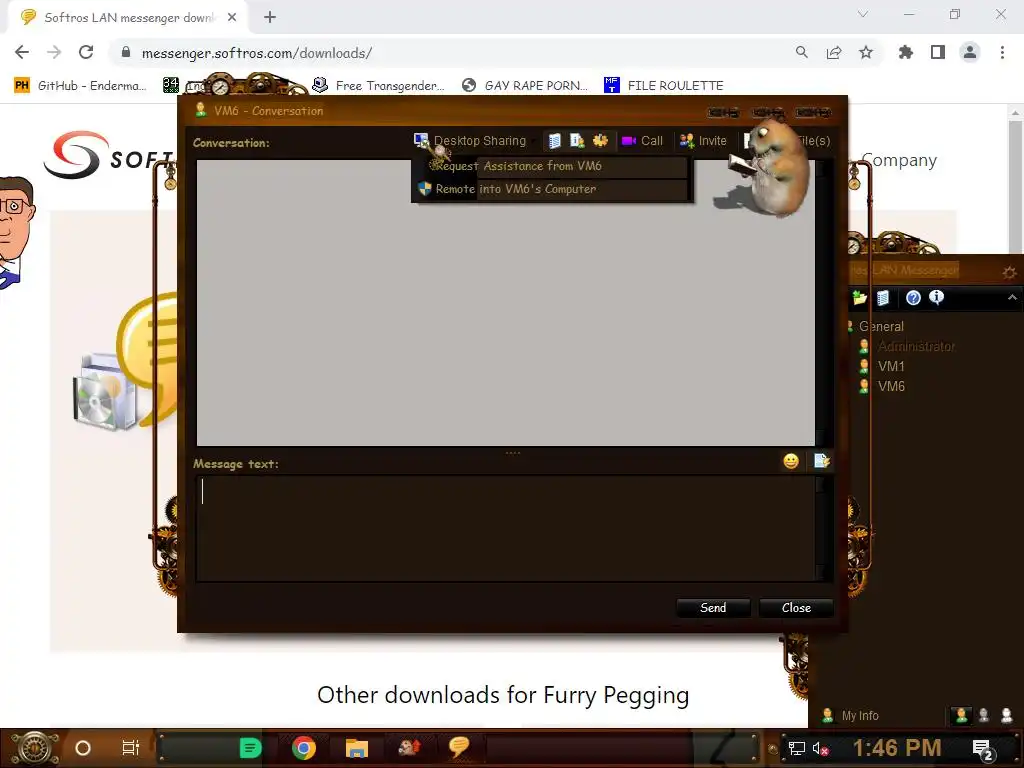Open Google Chrome from taskbar
Viewport: 1024px width, 768px height.
click(x=304, y=748)
